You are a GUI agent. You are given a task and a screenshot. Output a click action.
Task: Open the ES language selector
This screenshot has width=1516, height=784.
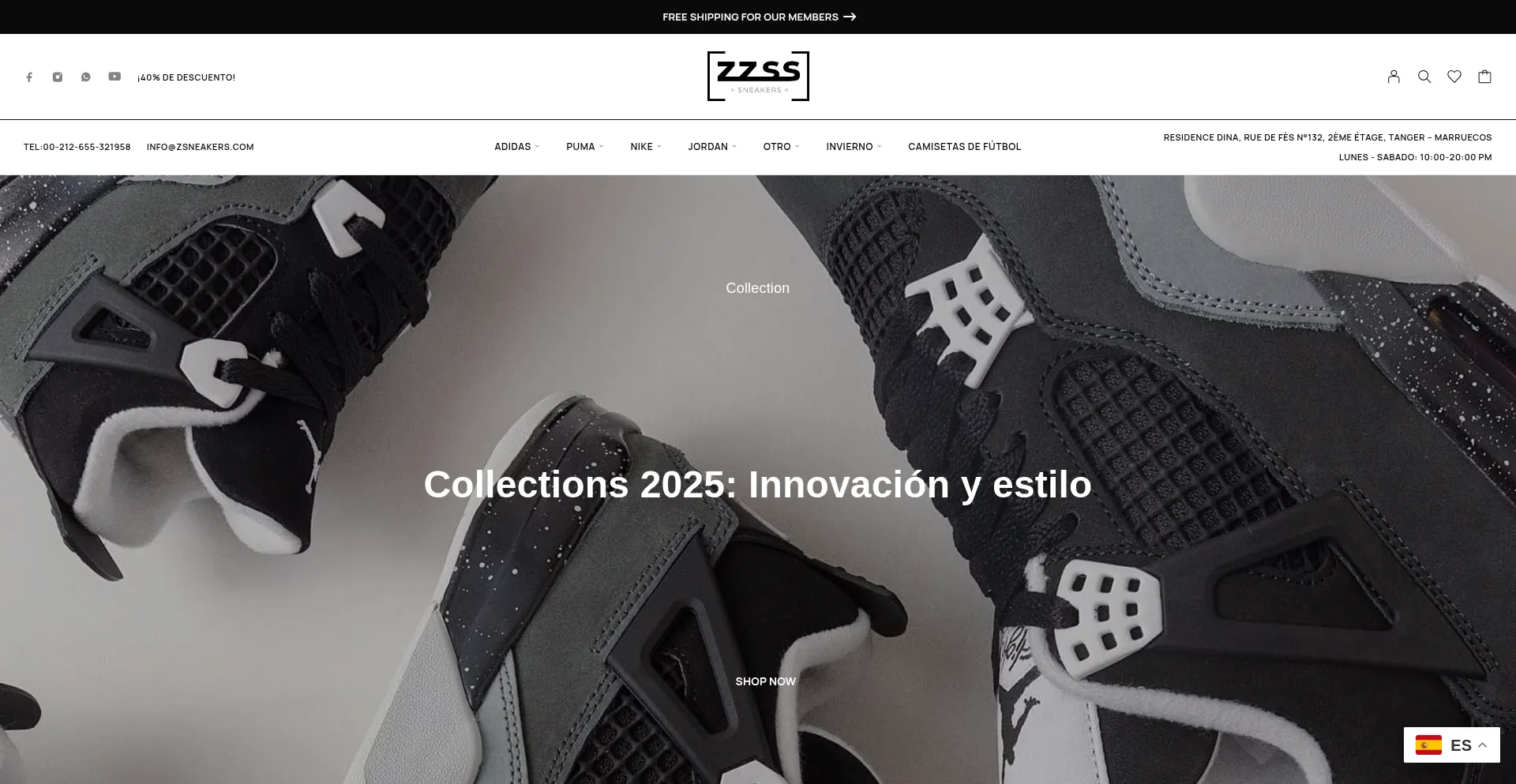[x=1452, y=745]
